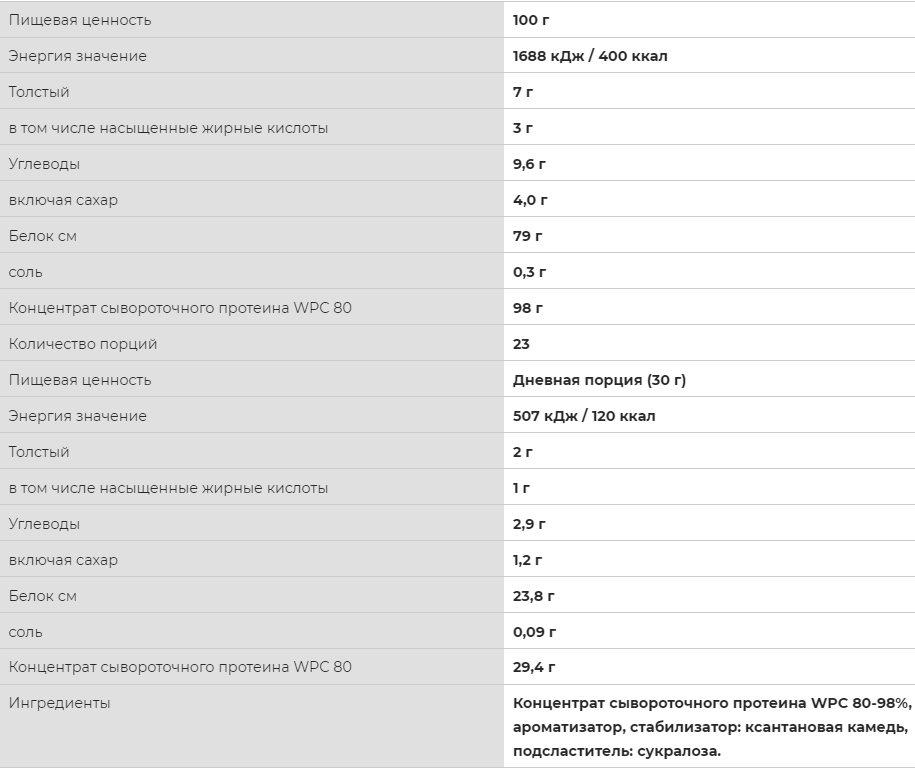Select the "3 г" saturated fatty acids value

click(x=523, y=128)
